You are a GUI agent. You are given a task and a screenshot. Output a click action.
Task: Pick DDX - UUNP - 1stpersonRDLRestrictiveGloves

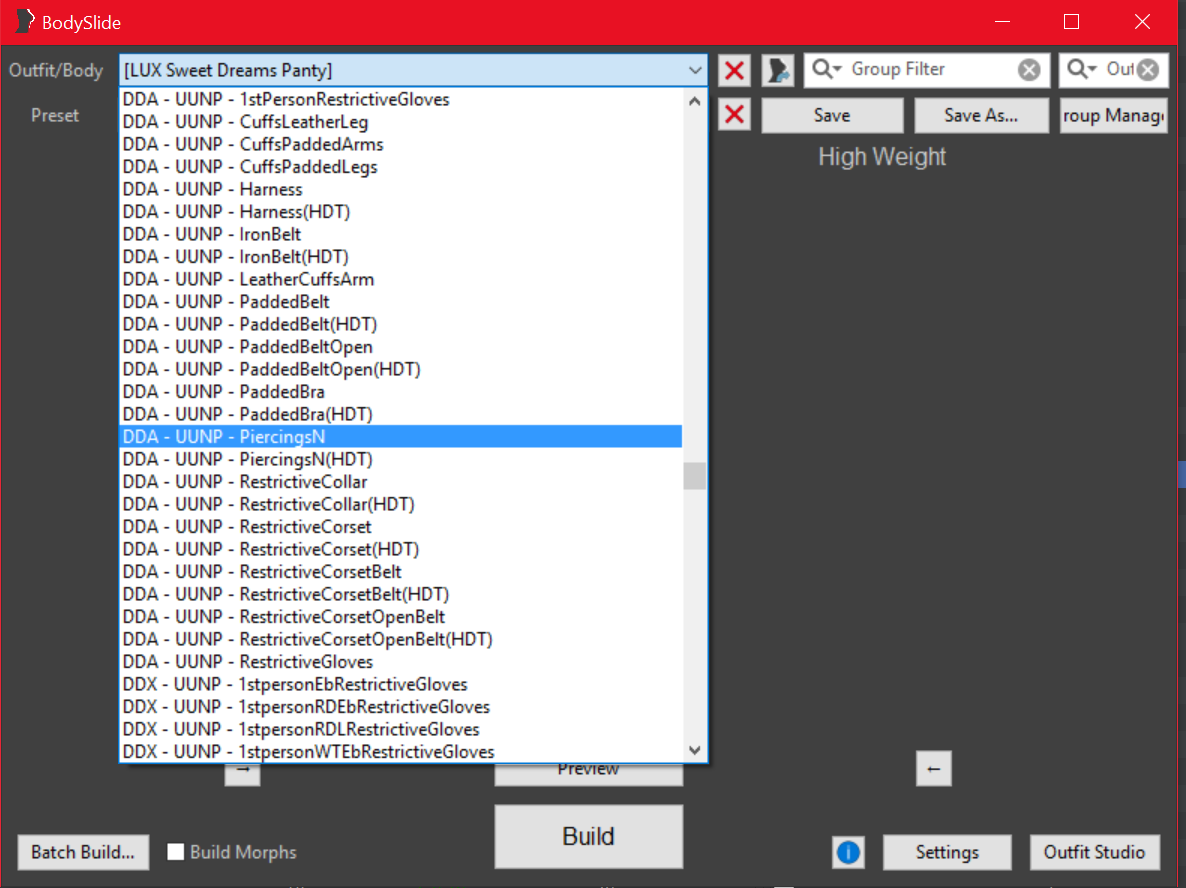pyautogui.click(x=401, y=729)
